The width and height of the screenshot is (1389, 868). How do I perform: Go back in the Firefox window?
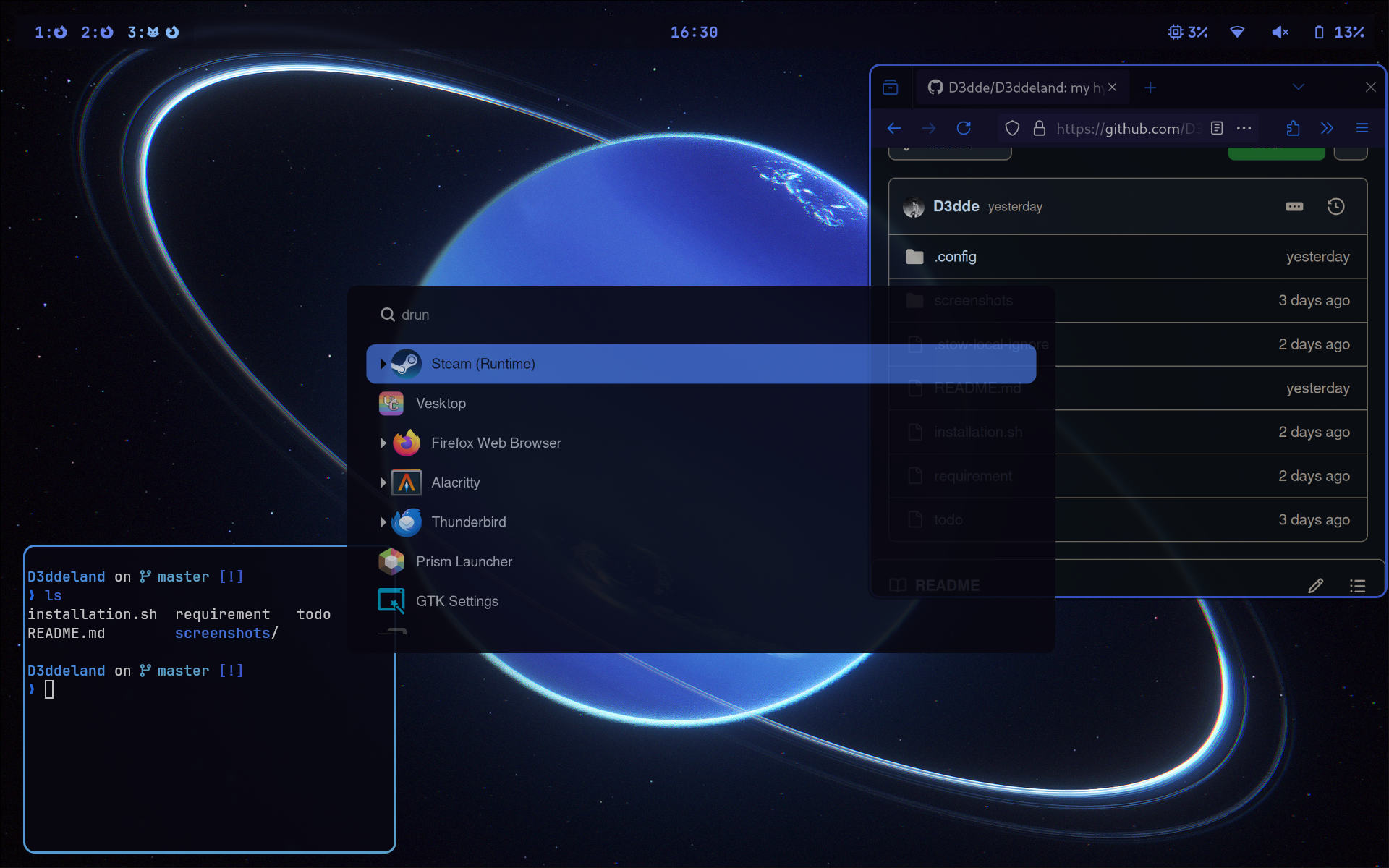(x=894, y=129)
